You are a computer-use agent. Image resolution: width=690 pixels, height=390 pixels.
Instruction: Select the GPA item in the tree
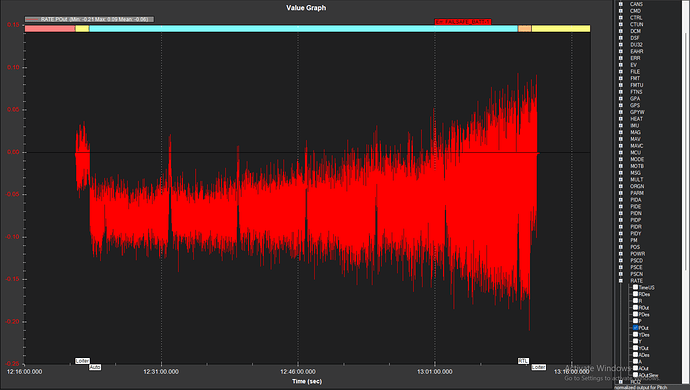[635, 99]
